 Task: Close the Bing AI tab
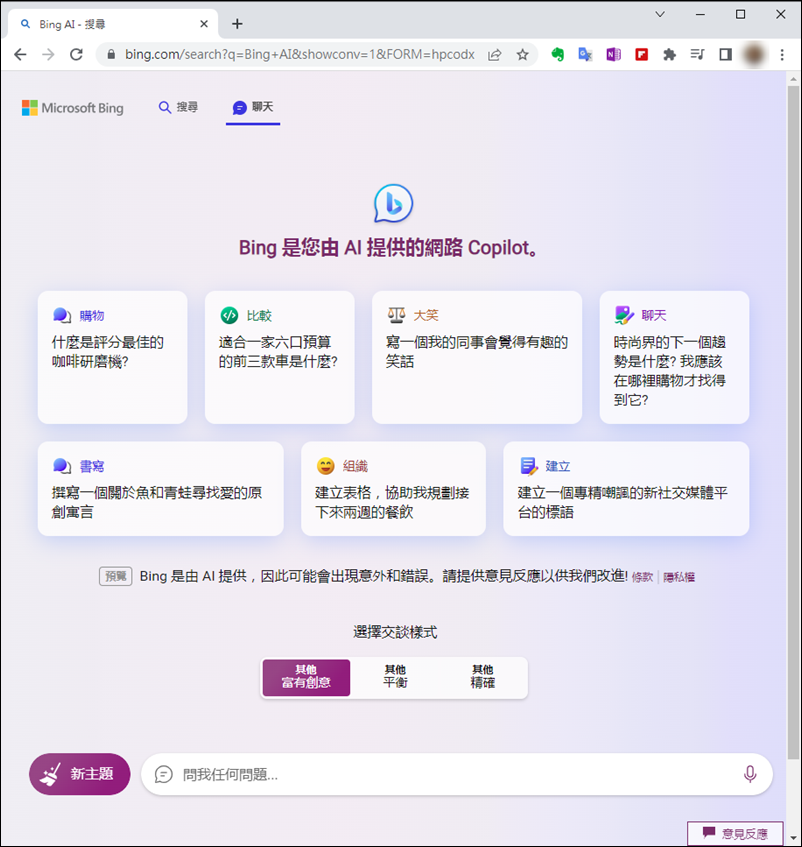tap(204, 24)
